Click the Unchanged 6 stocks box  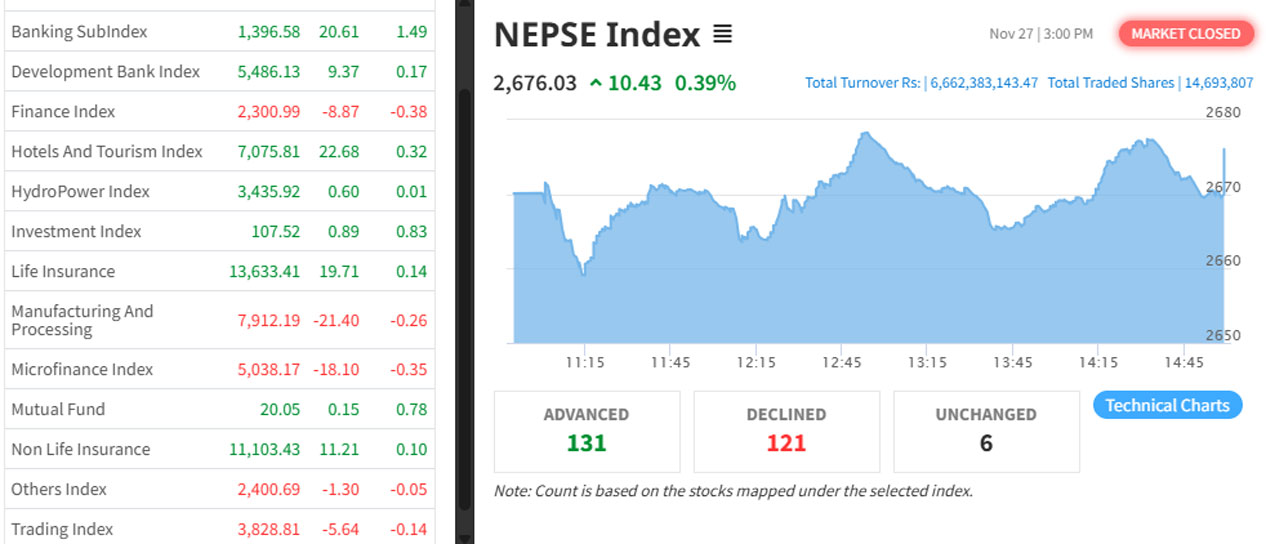pos(985,431)
